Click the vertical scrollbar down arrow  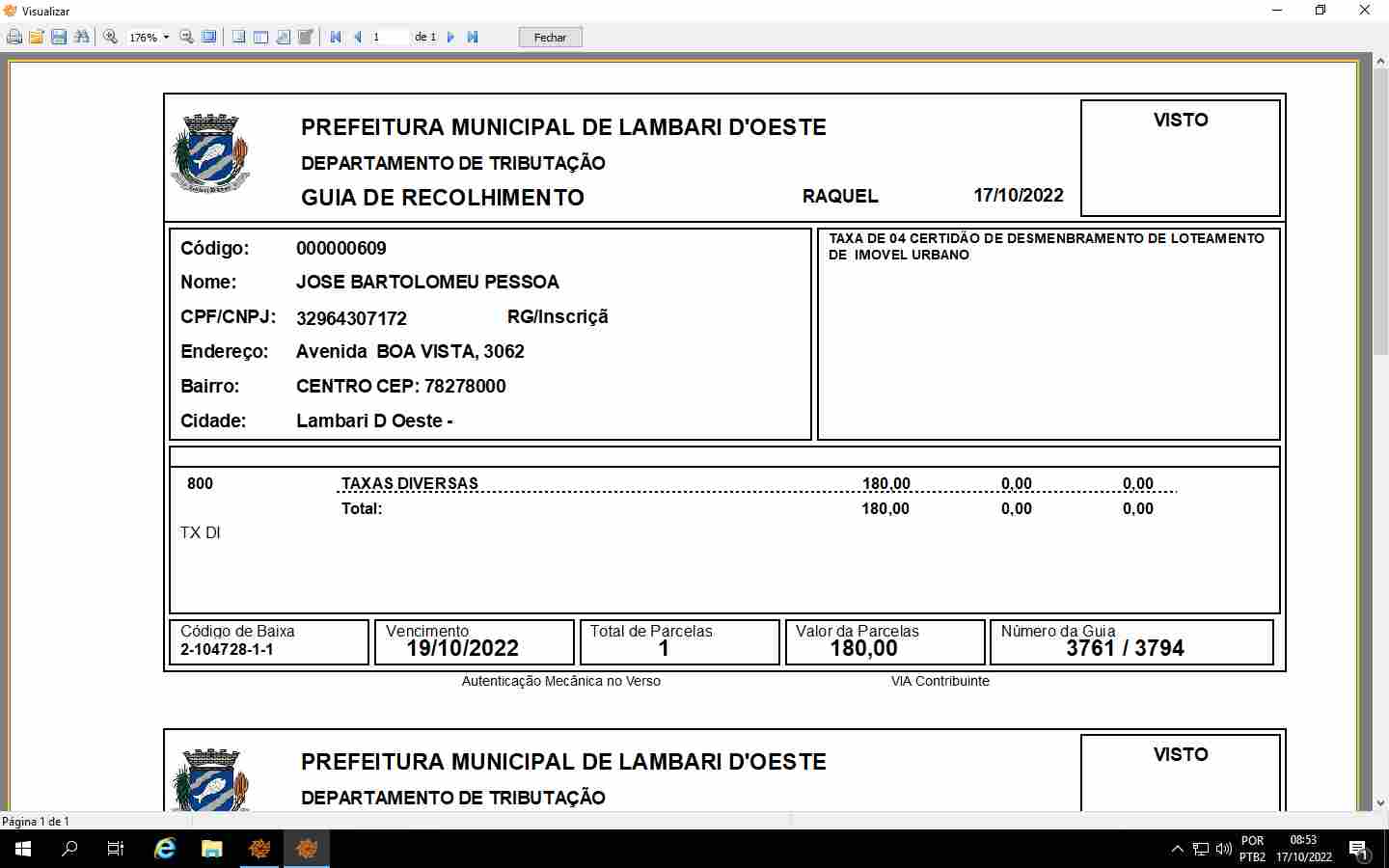pyautogui.click(x=1380, y=802)
